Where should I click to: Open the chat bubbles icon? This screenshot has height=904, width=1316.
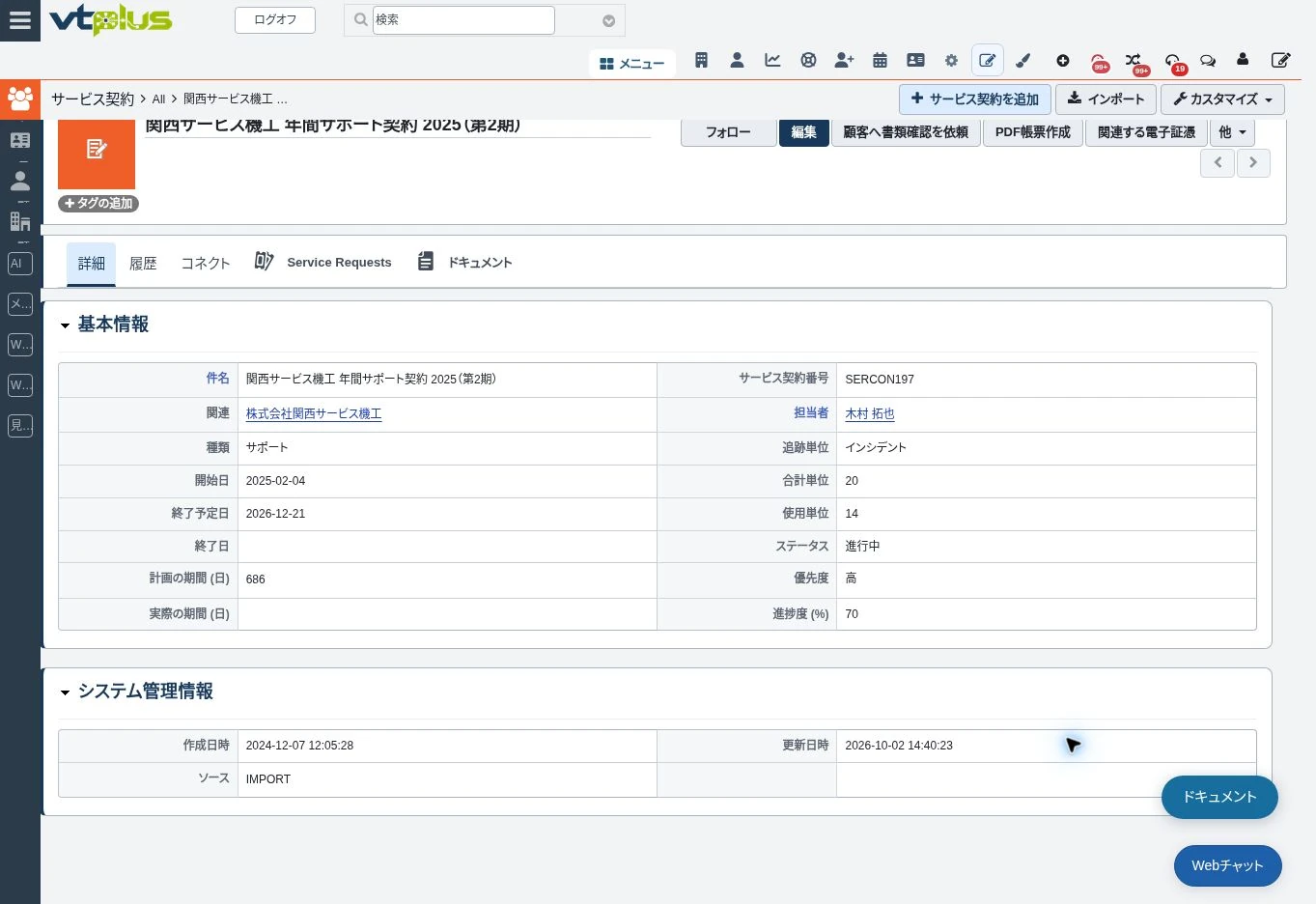pos(1207,61)
